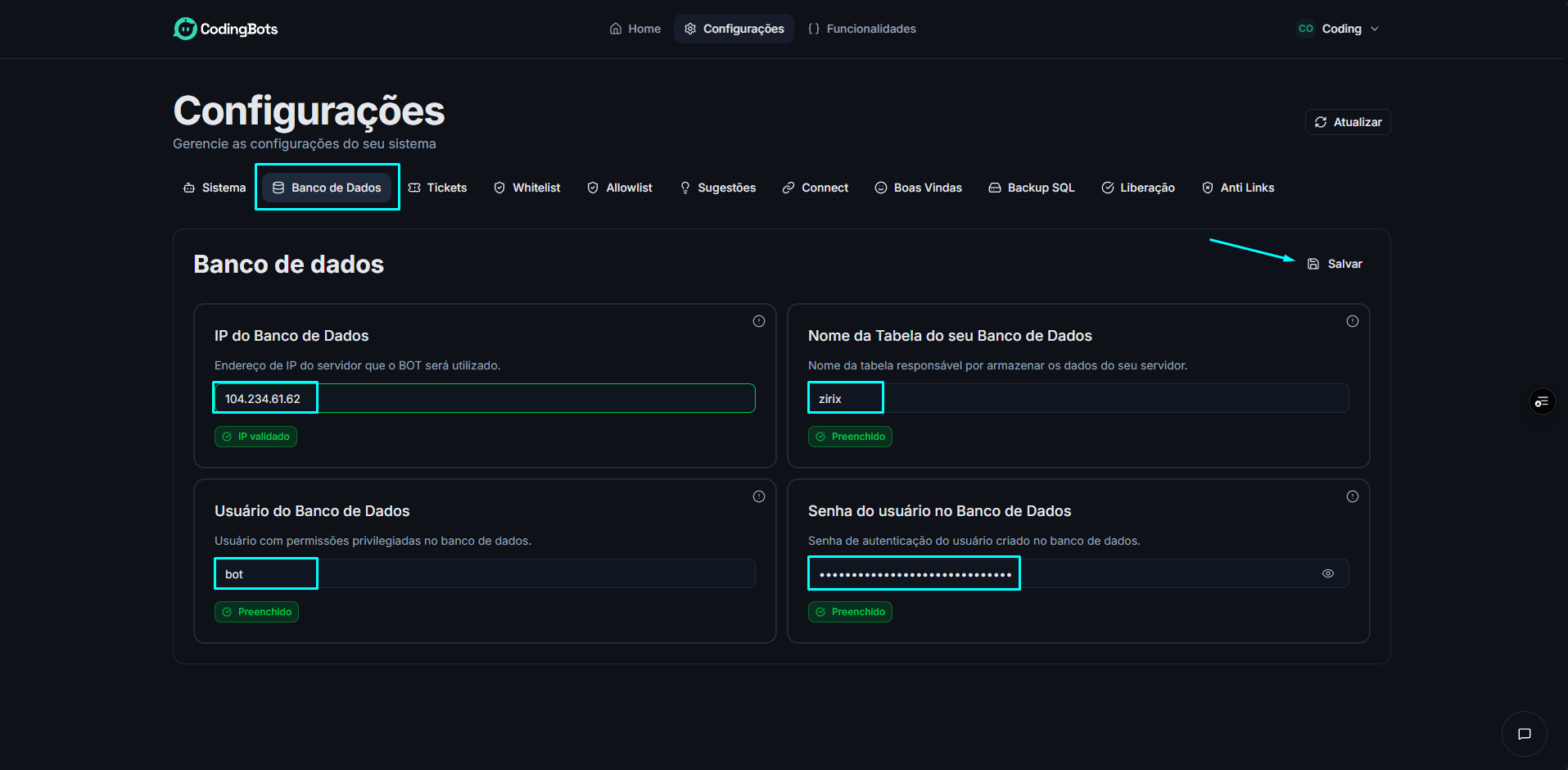Click the Atualizar button
The height and width of the screenshot is (770, 1568).
1347,121
